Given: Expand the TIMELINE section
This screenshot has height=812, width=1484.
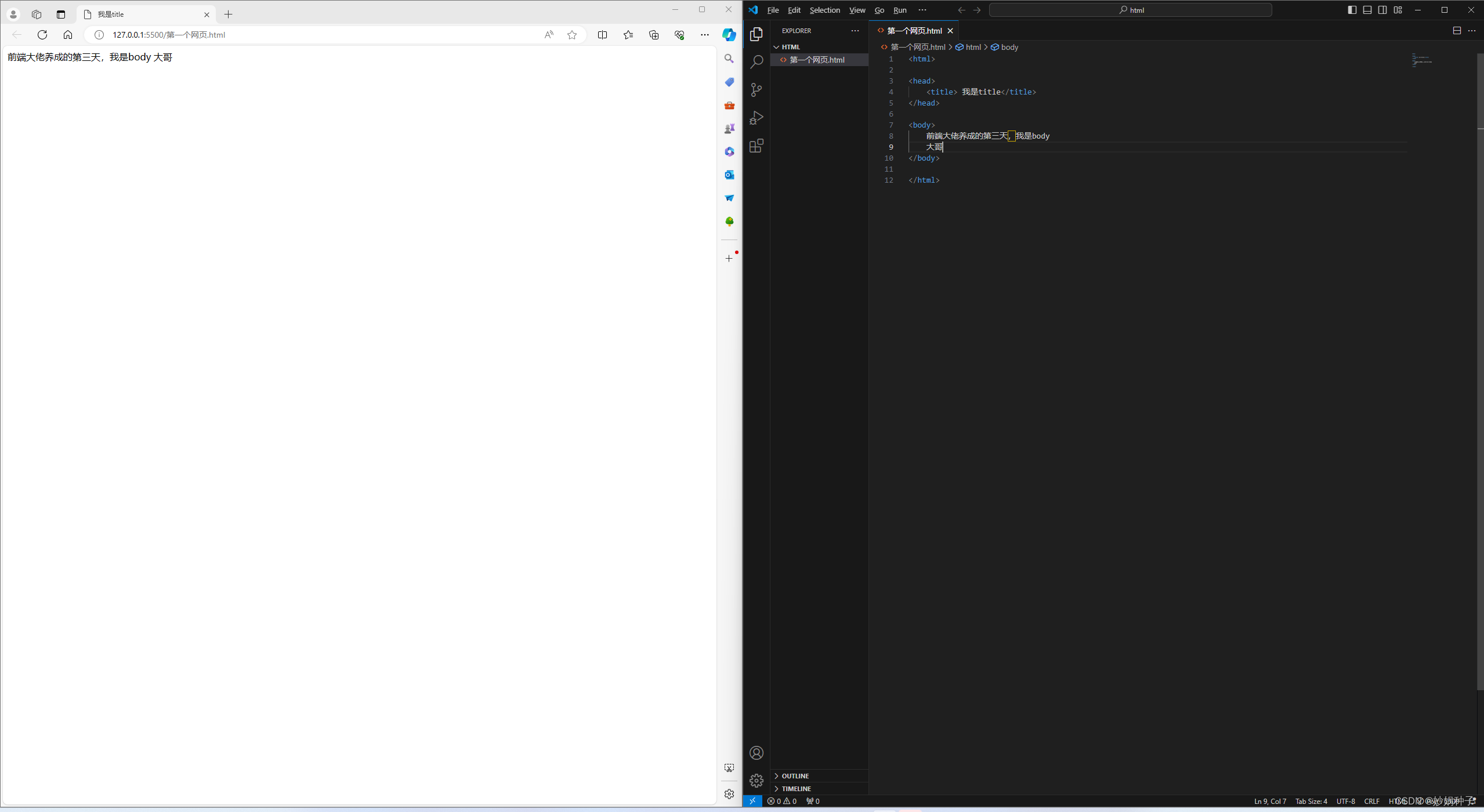Looking at the screenshot, I should coord(796,789).
